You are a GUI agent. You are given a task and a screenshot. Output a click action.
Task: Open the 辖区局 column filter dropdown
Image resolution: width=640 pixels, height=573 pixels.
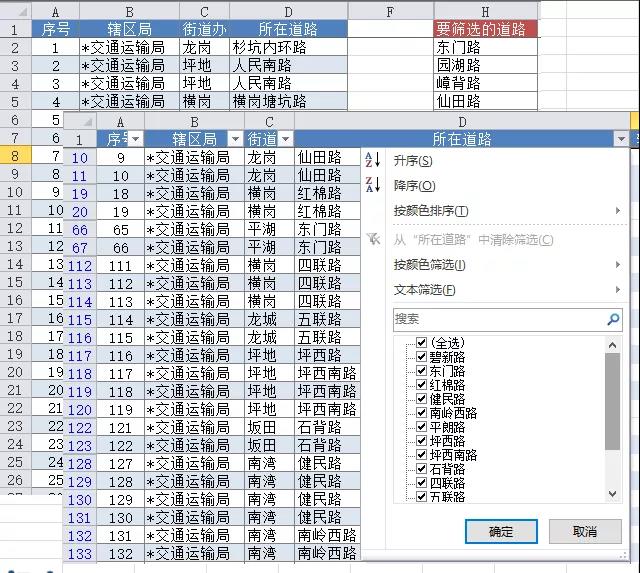(x=236, y=139)
